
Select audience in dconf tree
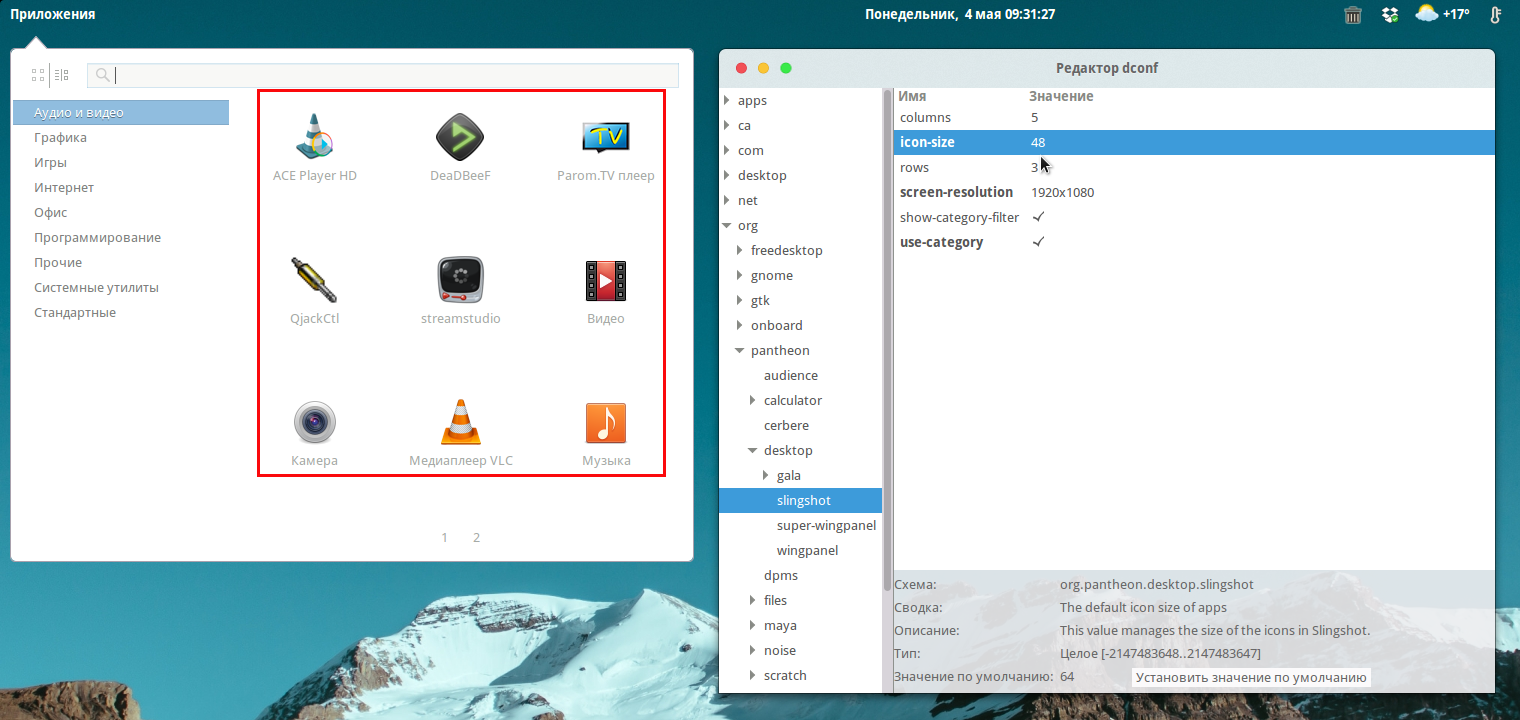[x=790, y=375]
